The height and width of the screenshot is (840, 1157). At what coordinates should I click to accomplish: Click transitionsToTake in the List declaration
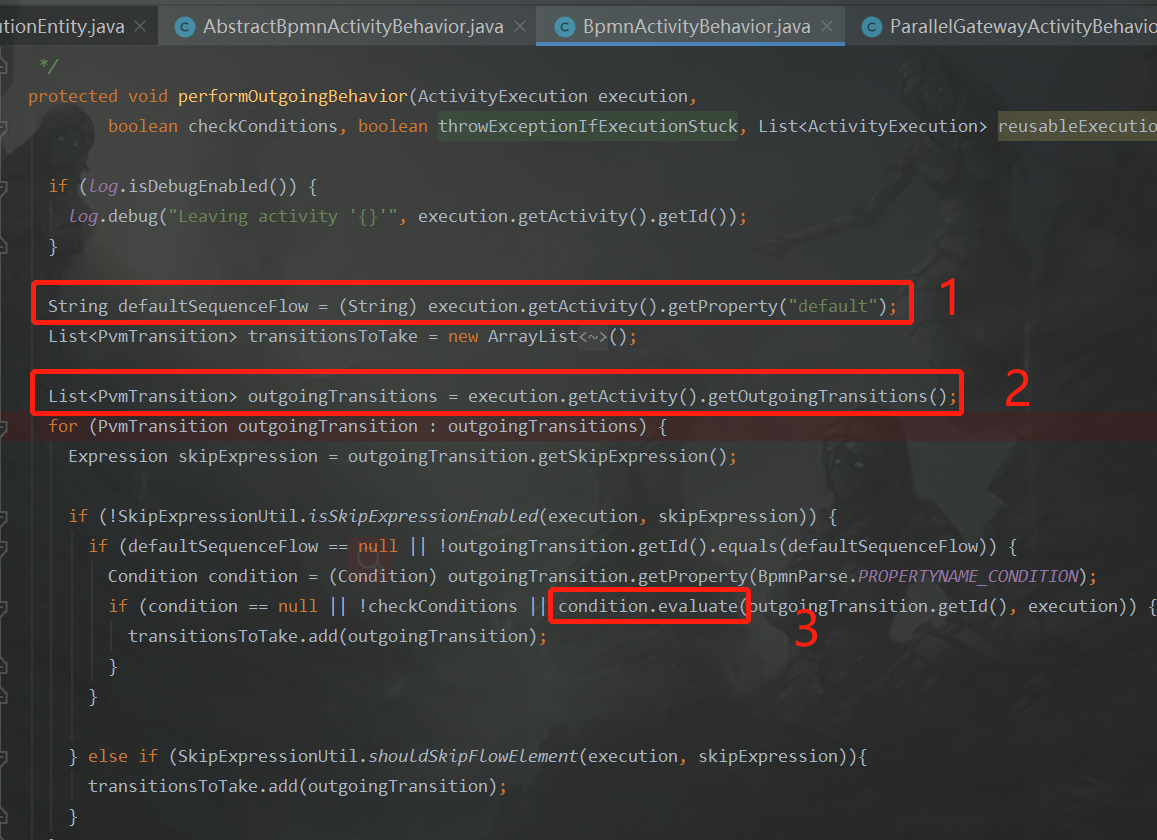tap(333, 337)
